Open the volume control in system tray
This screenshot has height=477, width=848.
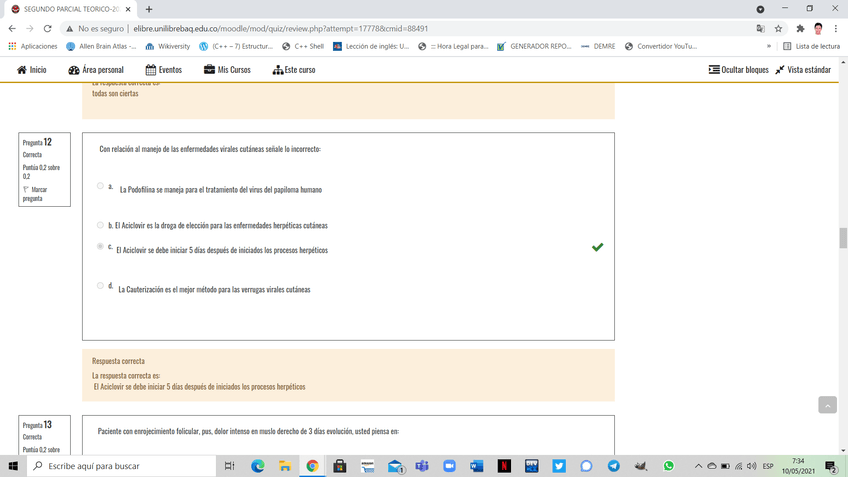click(752, 466)
